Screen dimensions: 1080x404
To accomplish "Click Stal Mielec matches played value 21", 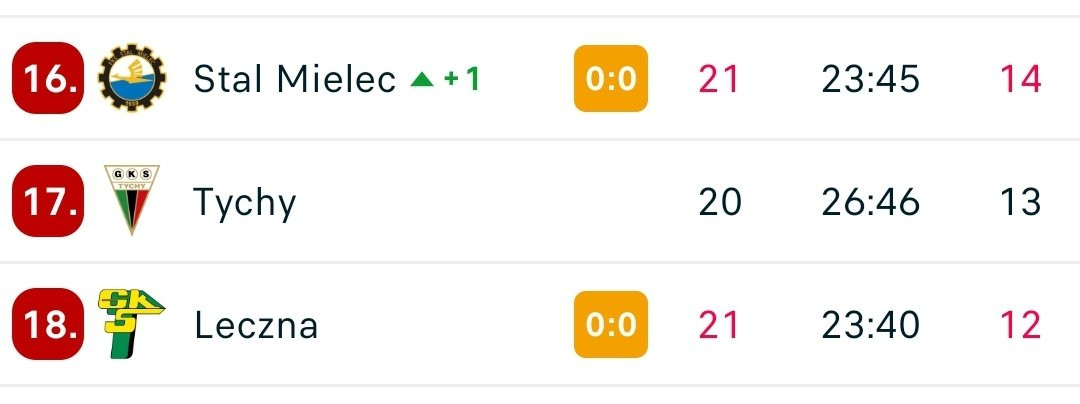I will click(x=718, y=78).
